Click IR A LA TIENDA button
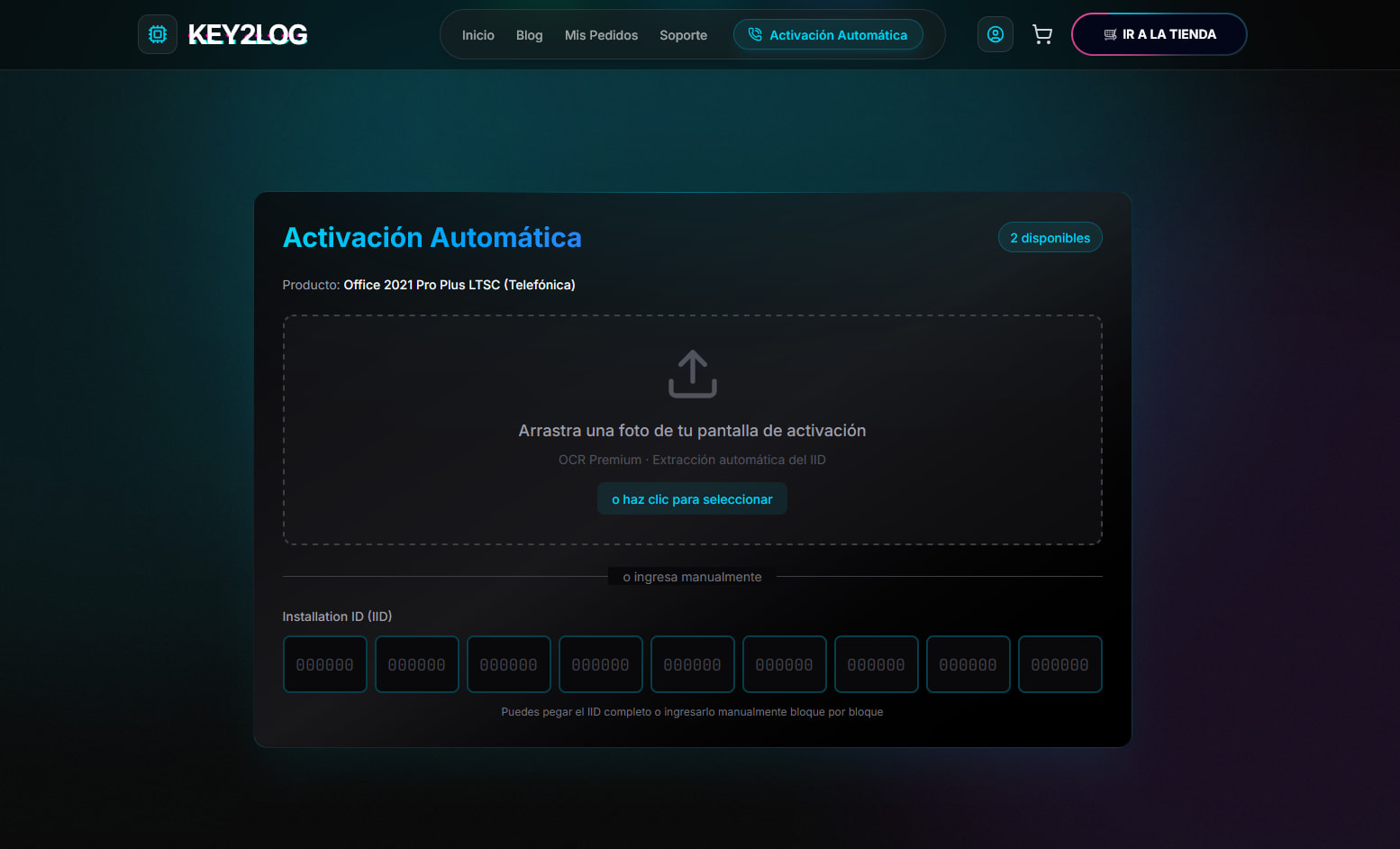Viewport: 1400px width, 849px height. tap(1159, 34)
